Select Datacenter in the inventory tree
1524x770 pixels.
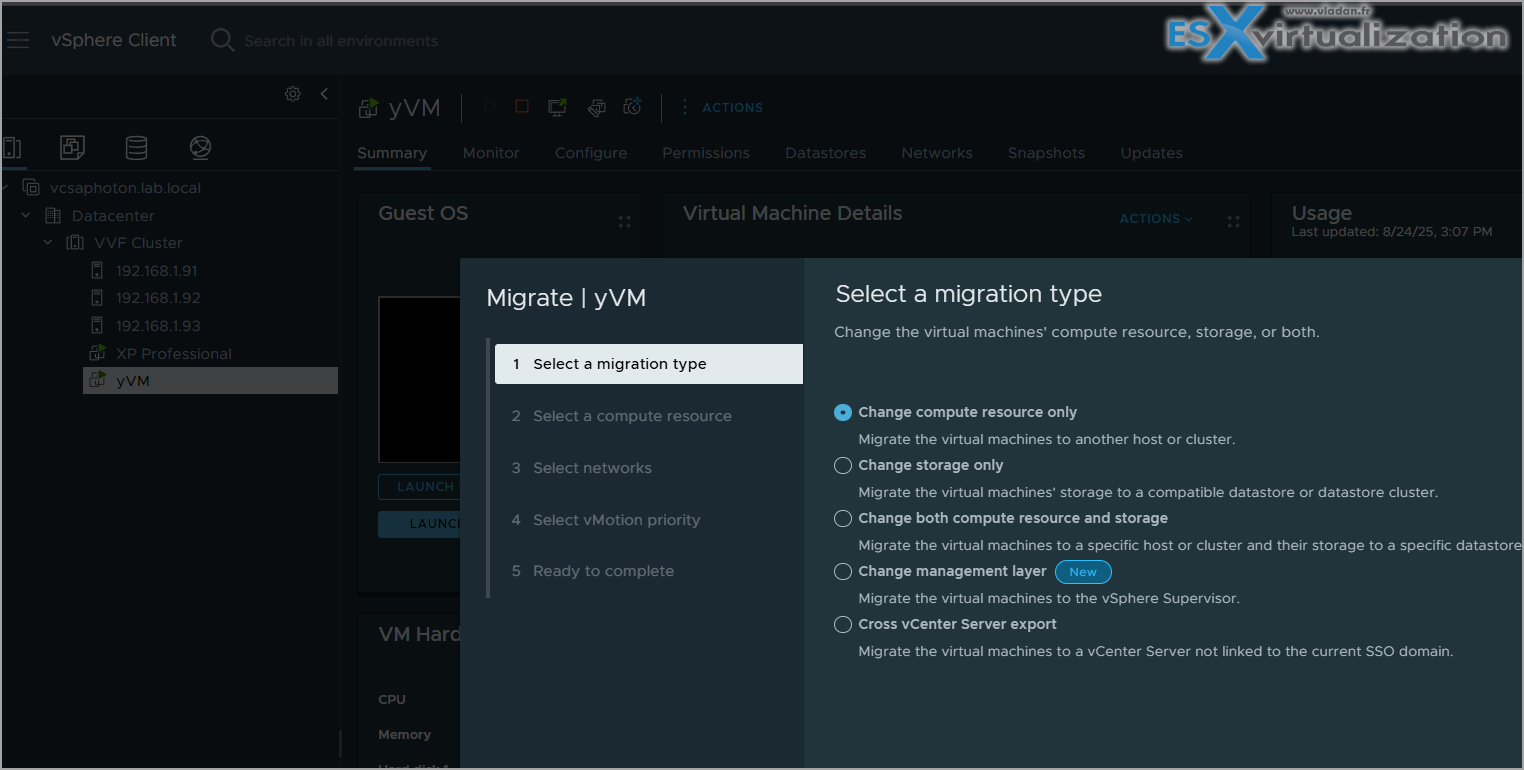[x=113, y=216]
